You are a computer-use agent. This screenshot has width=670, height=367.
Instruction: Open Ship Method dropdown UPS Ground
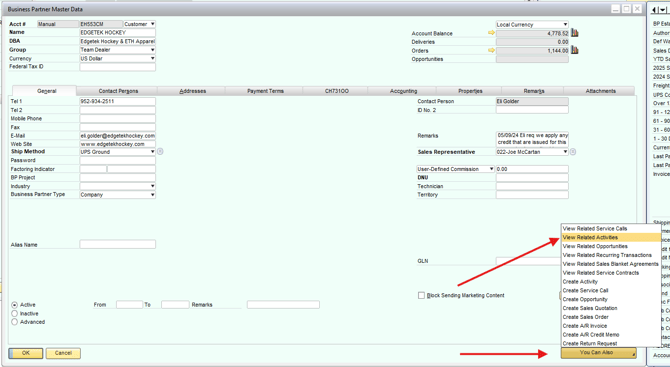point(118,152)
